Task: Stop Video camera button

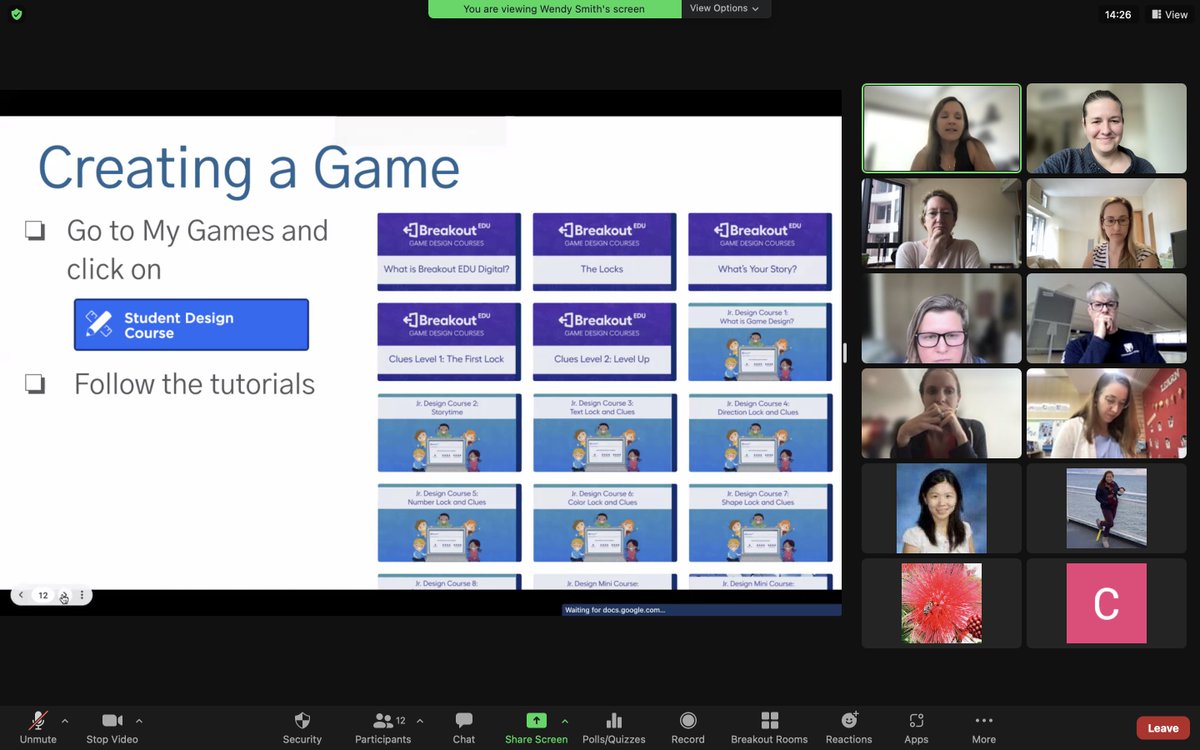Action: pyautogui.click(x=112, y=727)
